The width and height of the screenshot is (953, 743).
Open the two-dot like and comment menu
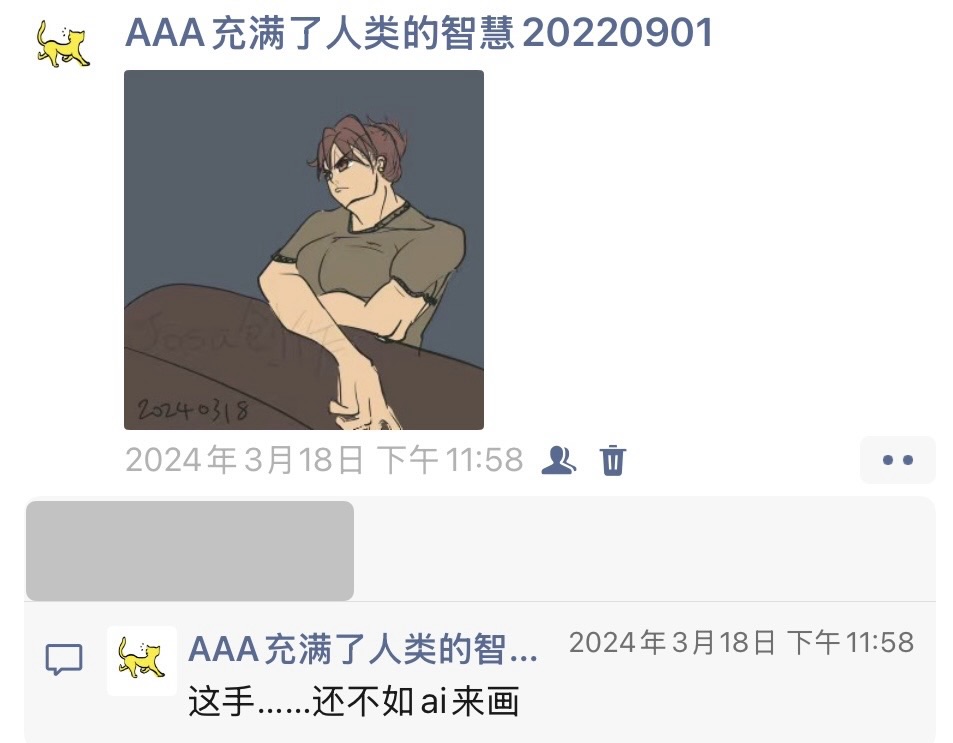pyautogui.click(x=898, y=460)
